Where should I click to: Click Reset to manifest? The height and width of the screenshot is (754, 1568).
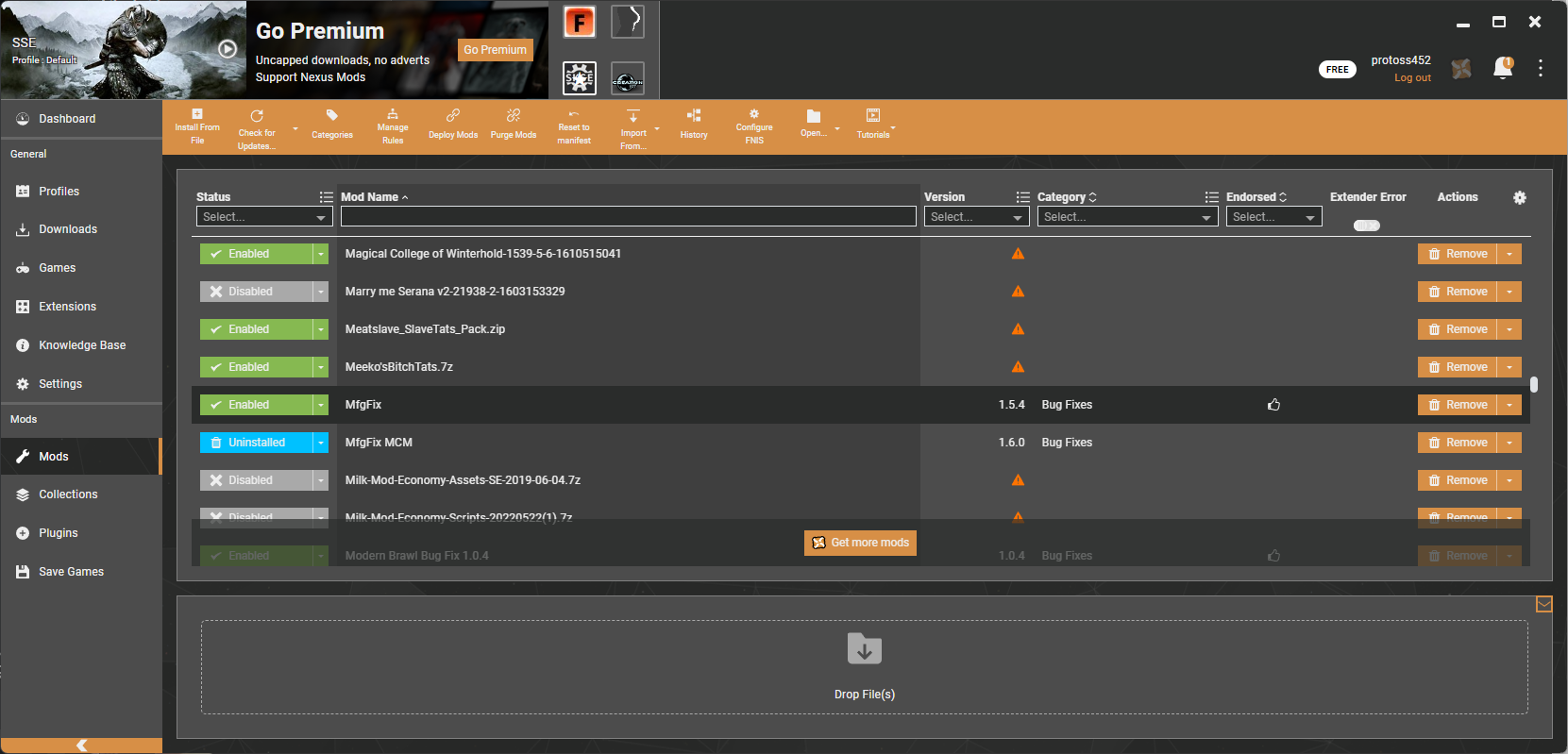click(574, 126)
